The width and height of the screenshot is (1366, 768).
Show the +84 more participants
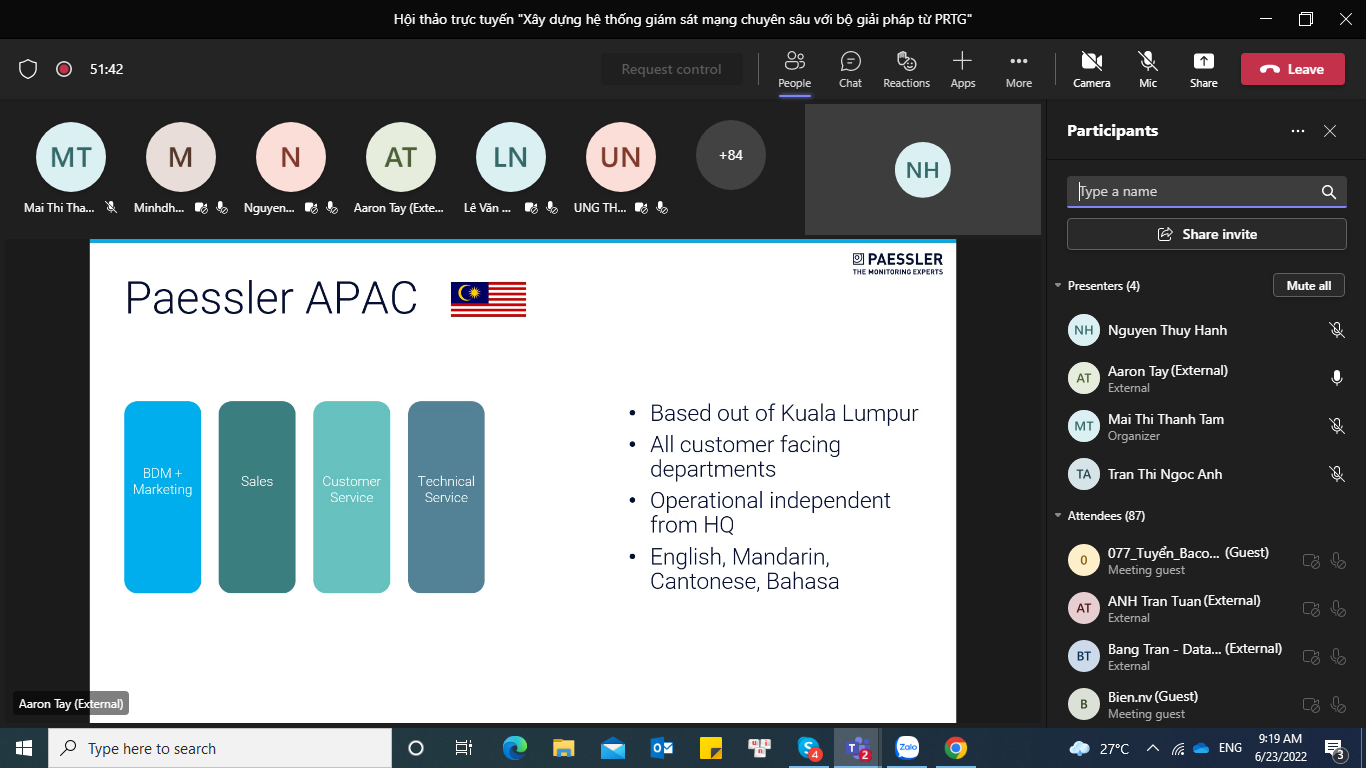[731, 155]
